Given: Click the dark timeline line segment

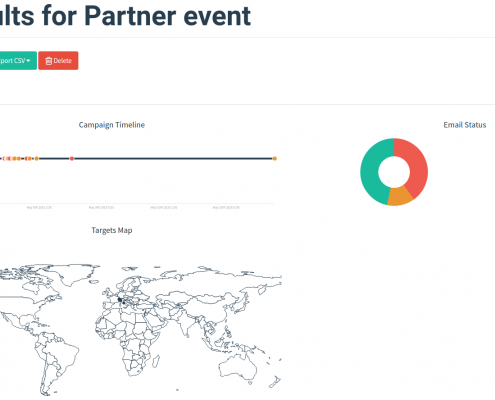Looking at the screenshot, I should (x=173, y=159).
